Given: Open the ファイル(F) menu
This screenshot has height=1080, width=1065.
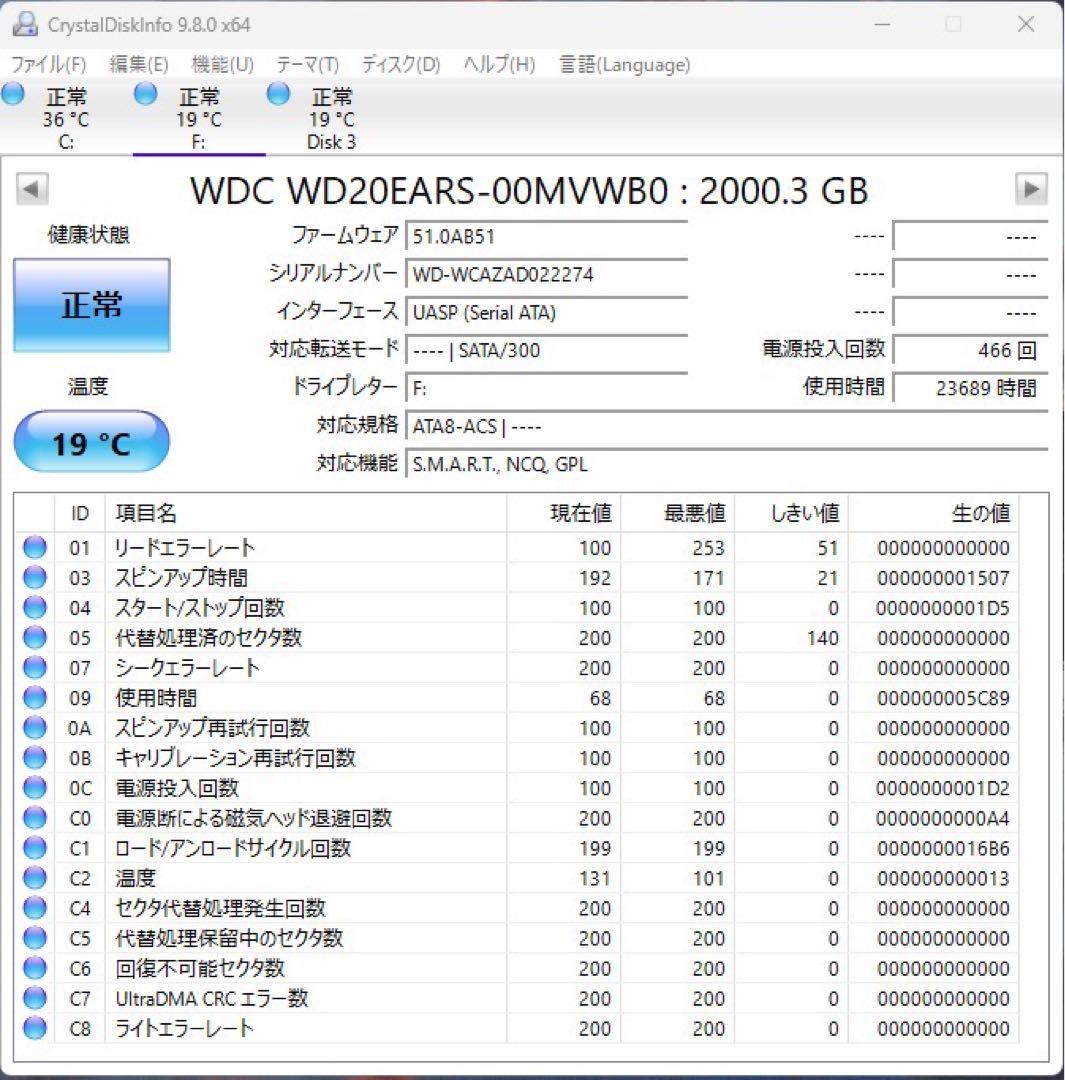Looking at the screenshot, I should (48, 65).
